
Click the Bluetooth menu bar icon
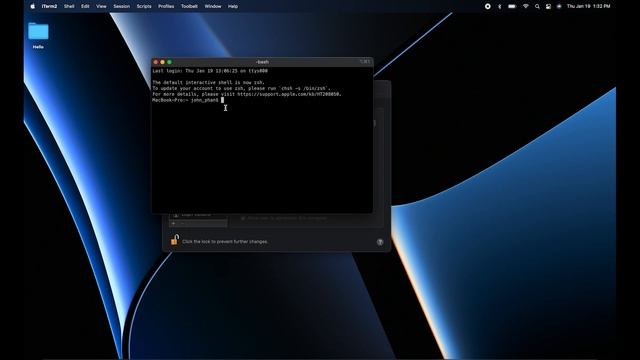click(x=500, y=6)
